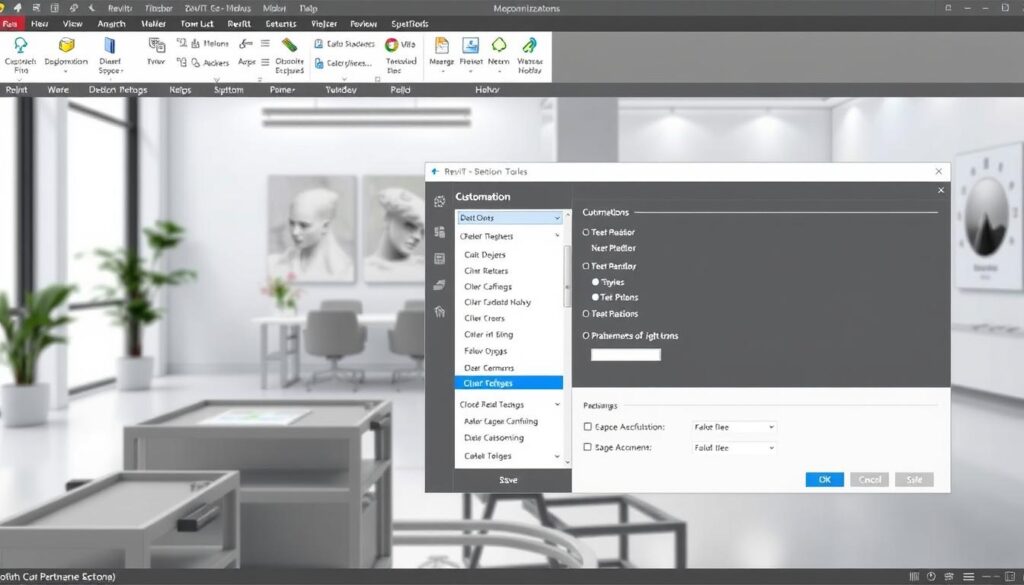The width and height of the screenshot is (1024, 585).
Task: Expand the Caleit Tolges group arrow
Action: pos(557,456)
